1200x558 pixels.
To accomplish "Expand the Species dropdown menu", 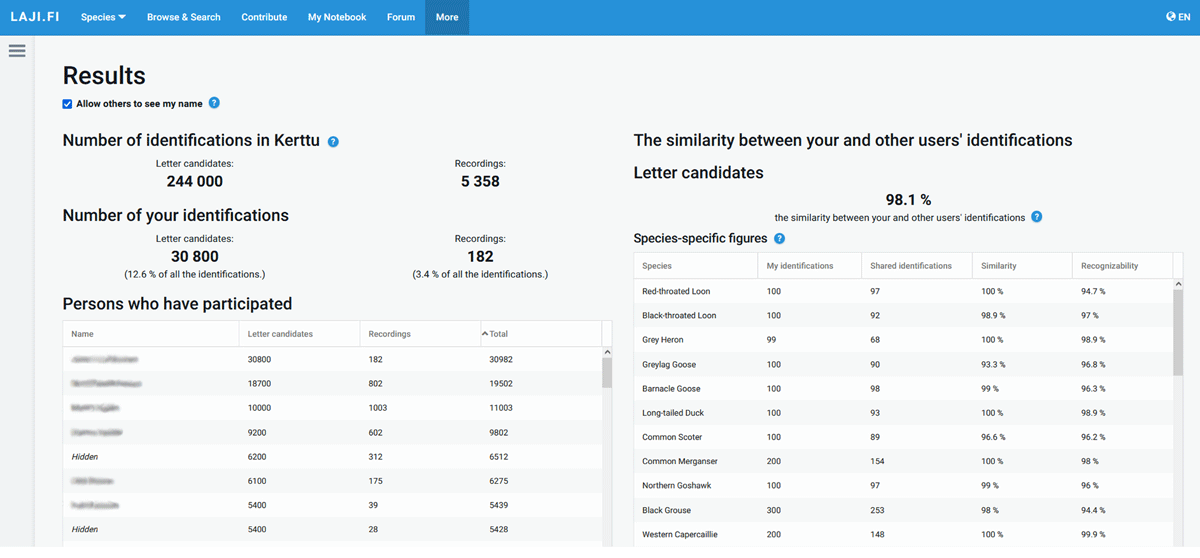I will (103, 17).
